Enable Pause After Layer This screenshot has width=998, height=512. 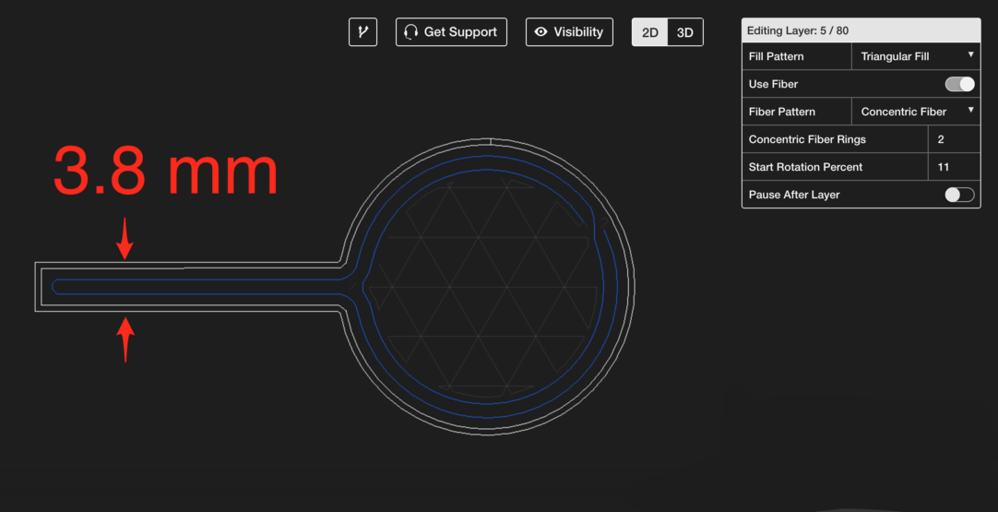point(960,195)
